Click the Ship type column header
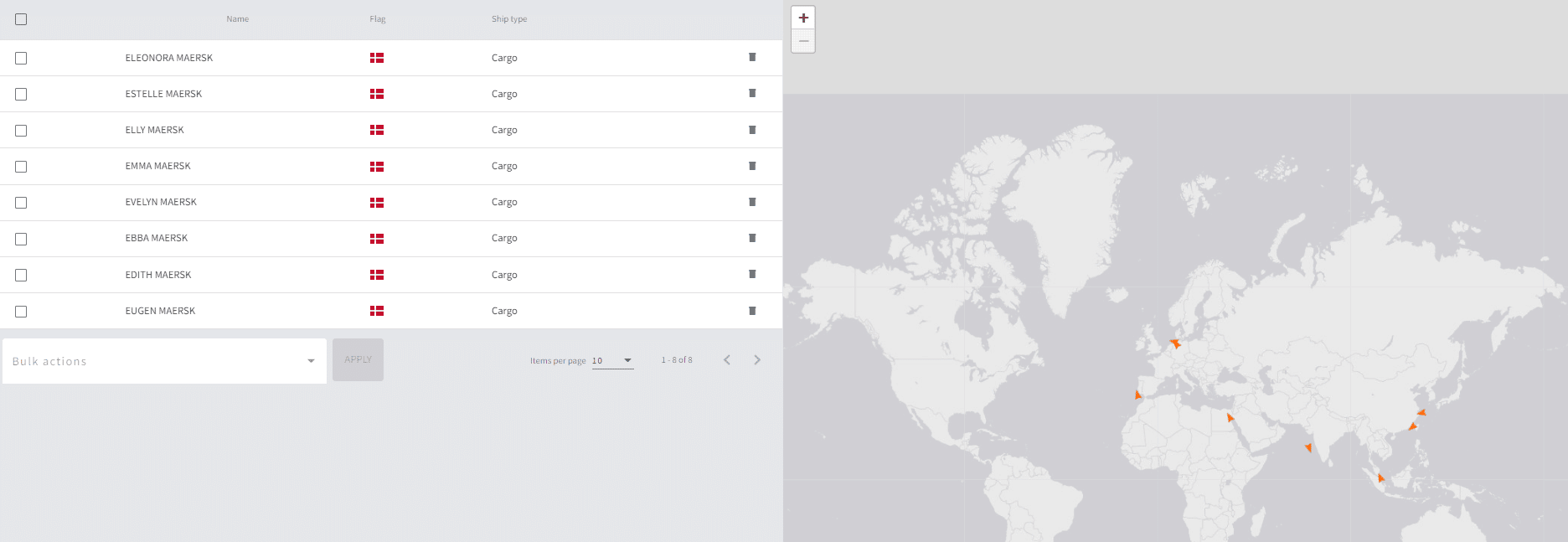The width and height of the screenshot is (1568, 542). (509, 19)
